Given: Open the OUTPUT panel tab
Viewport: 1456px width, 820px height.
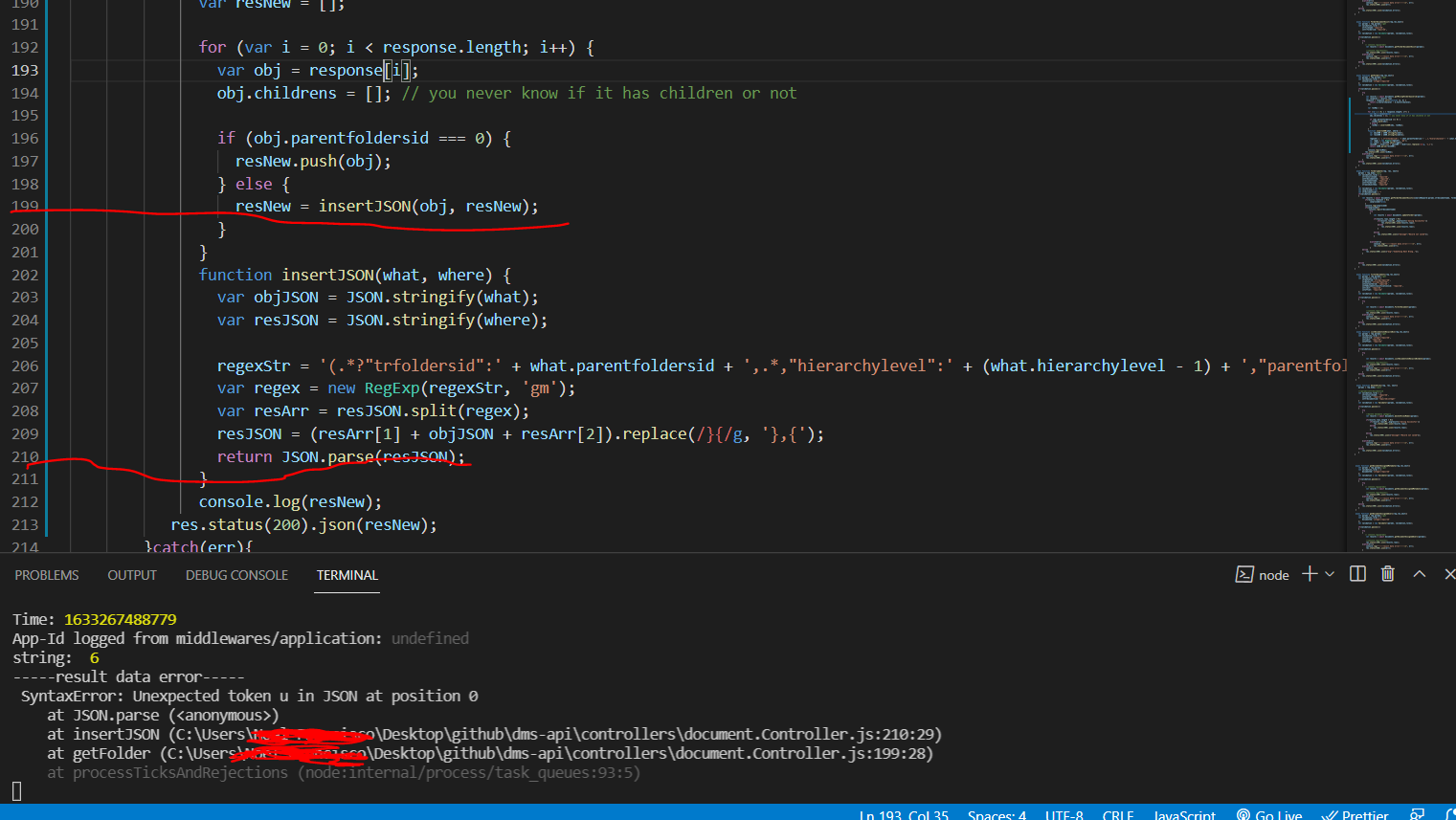Looking at the screenshot, I should [x=132, y=575].
